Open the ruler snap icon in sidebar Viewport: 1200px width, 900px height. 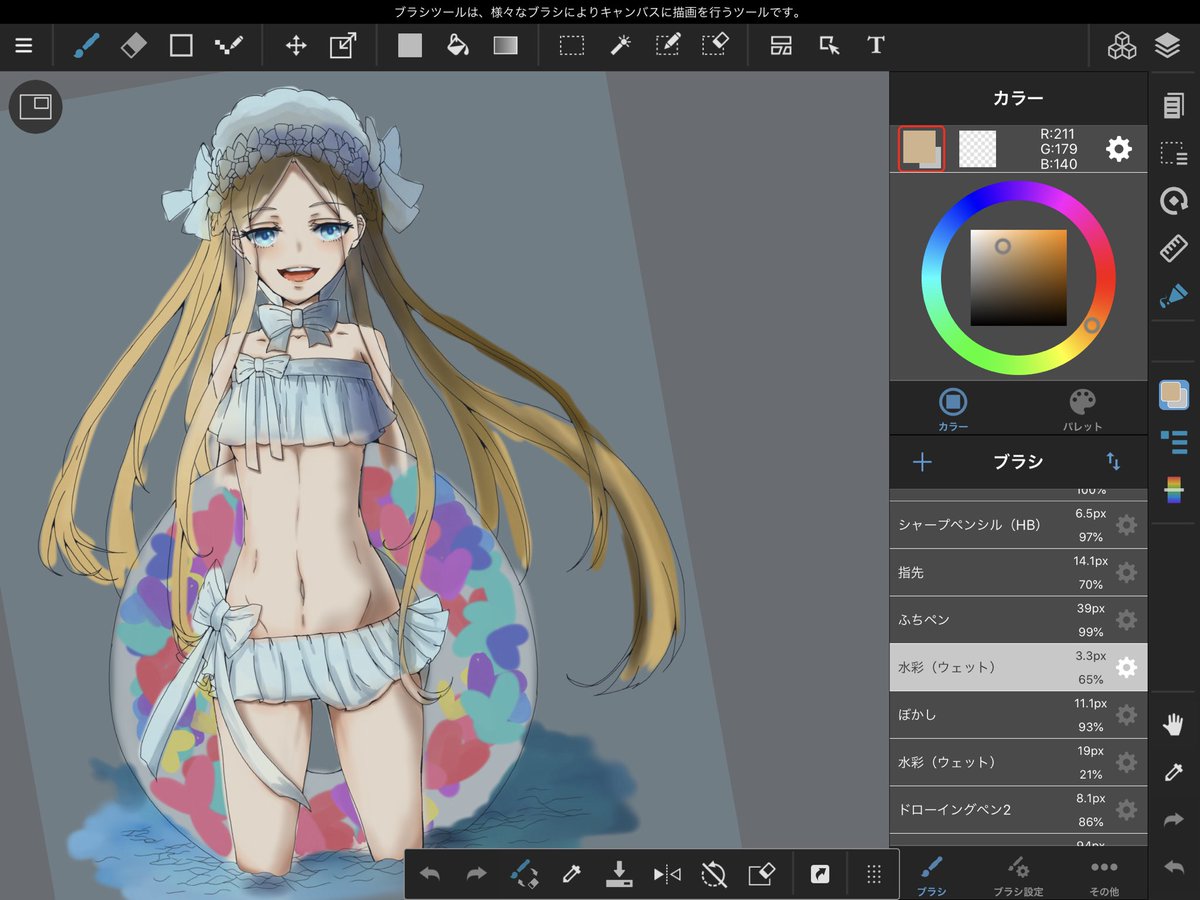point(1174,248)
